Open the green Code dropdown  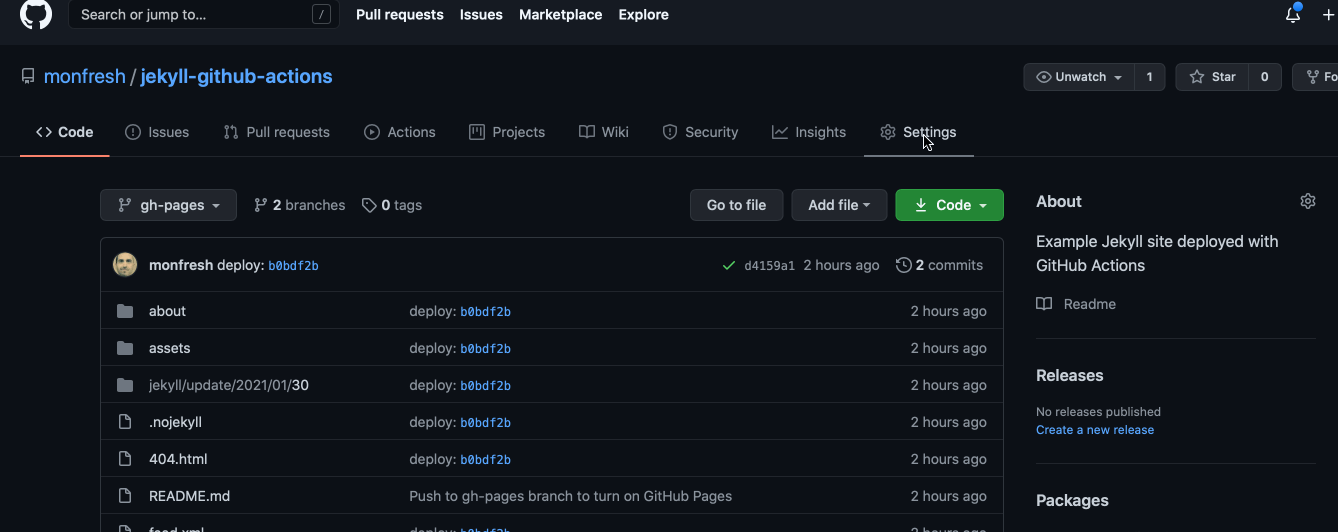pyautogui.click(x=949, y=205)
